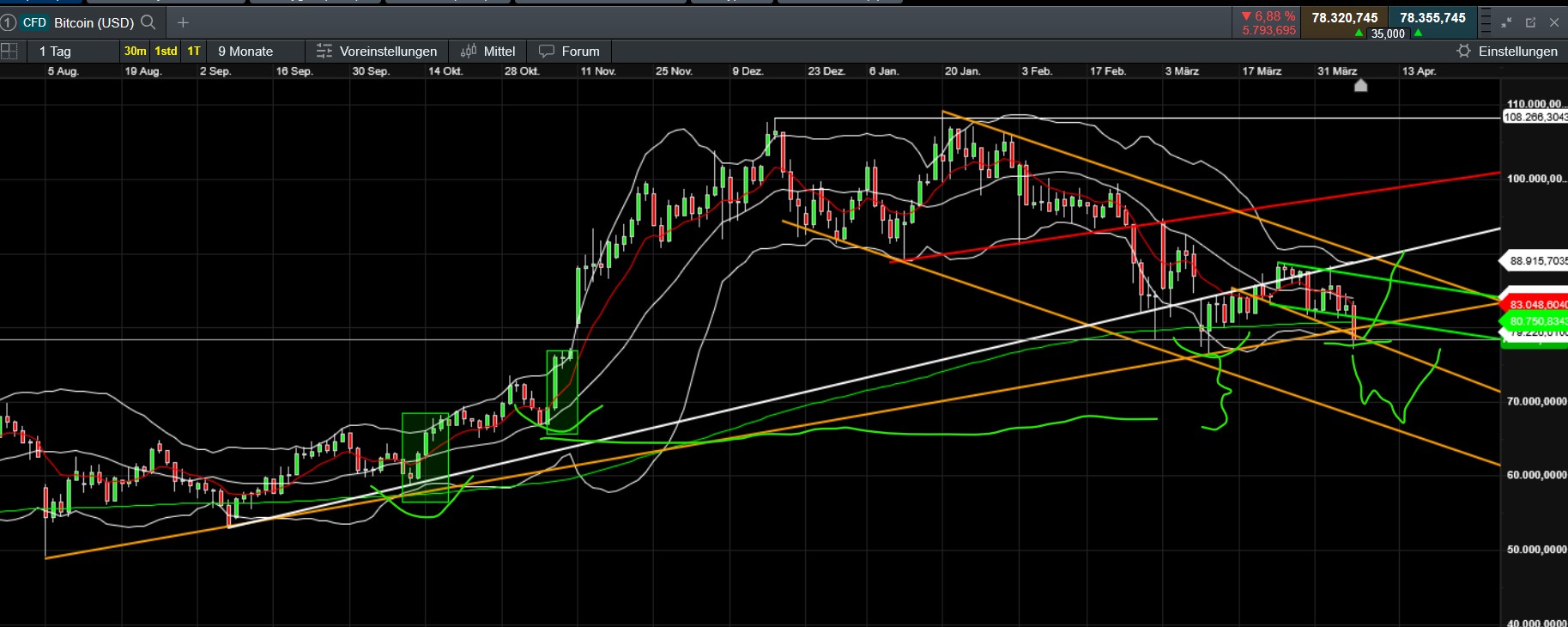1568x627 pixels.
Task: Click the 20 Jan. date on time axis
Action: pyautogui.click(x=962, y=71)
